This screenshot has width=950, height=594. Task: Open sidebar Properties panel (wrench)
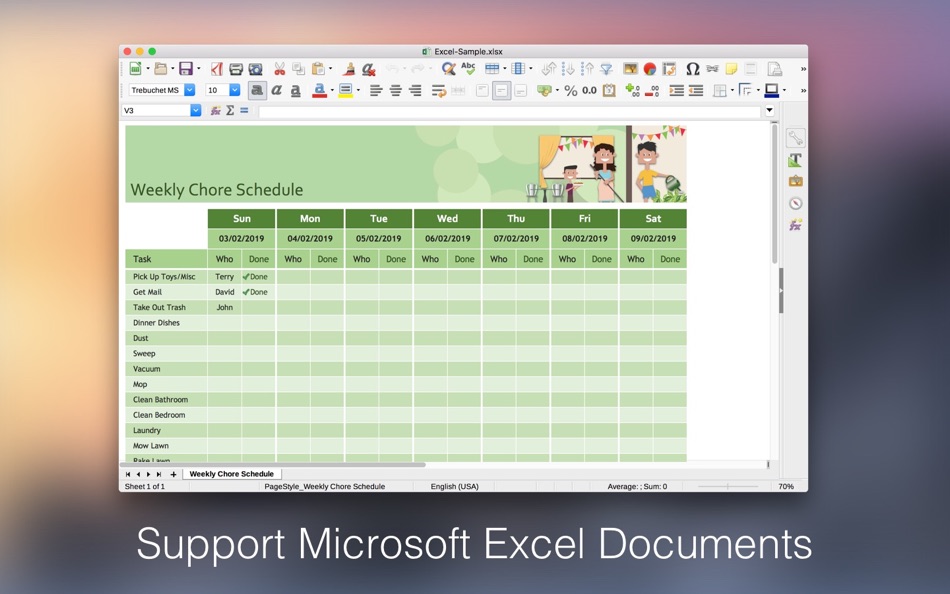coord(796,139)
